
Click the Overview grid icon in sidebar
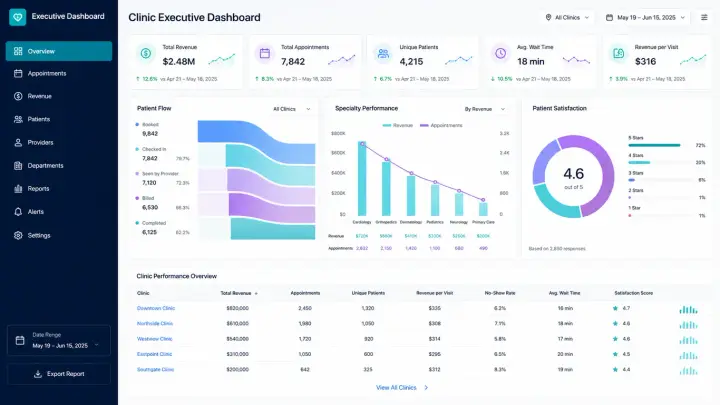click(x=18, y=51)
